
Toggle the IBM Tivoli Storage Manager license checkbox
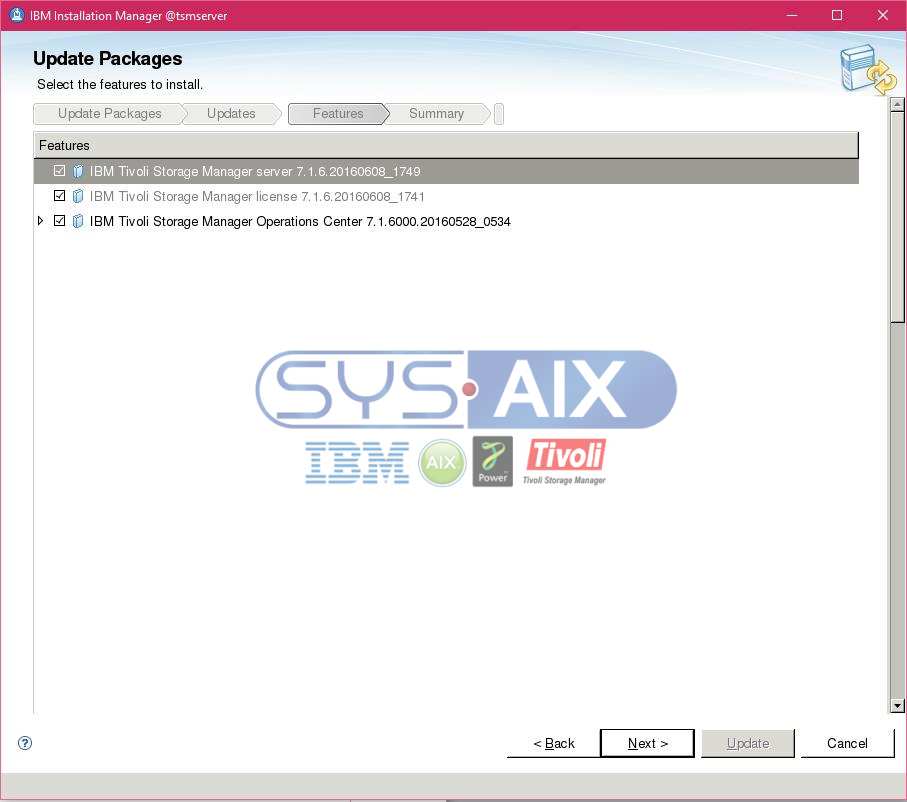click(60, 196)
